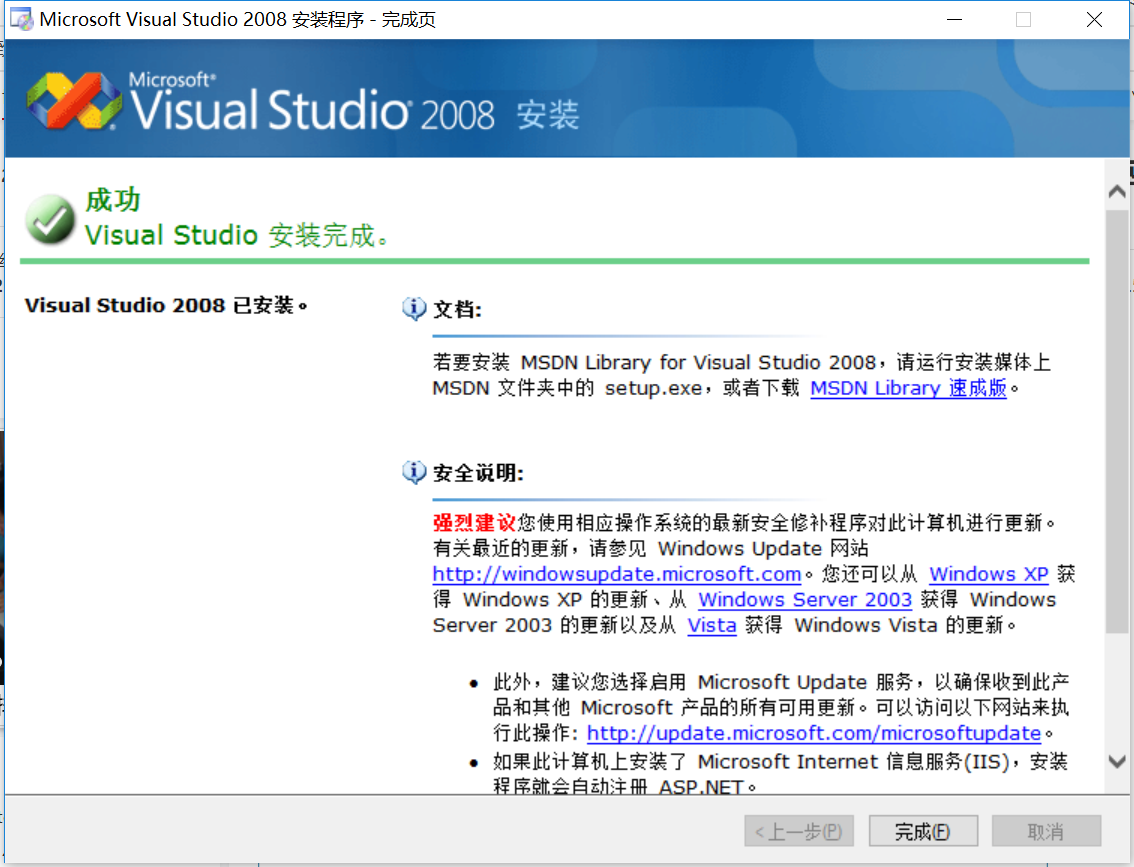Click the scroll down arrow
The height and width of the screenshot is (867, 1134).
pyautogui.click(x=1117, y=761)
